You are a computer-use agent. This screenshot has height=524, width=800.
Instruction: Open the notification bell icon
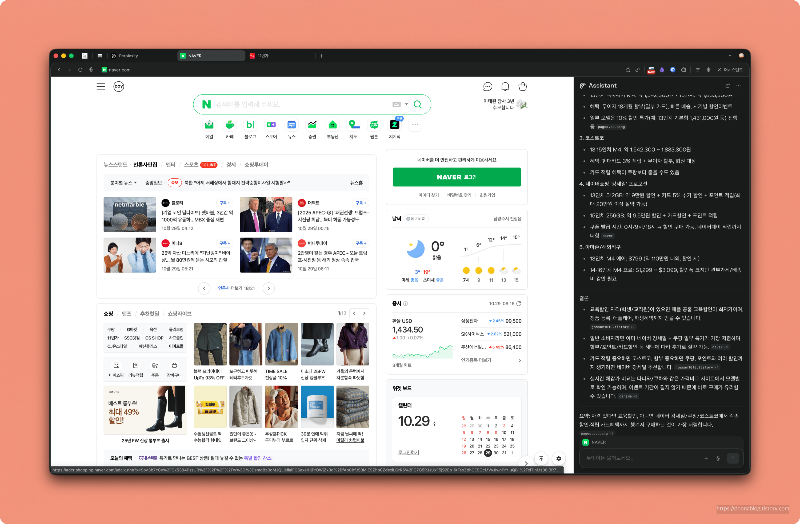coord(505,87)
